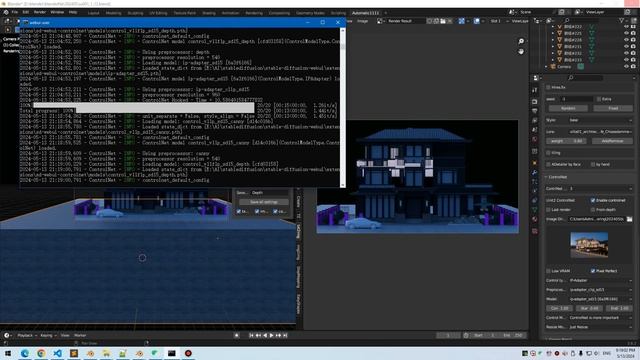640x360 pixels.
Task: Open the Control type IP-Adapter dropdown
Action: click(600, 280)
